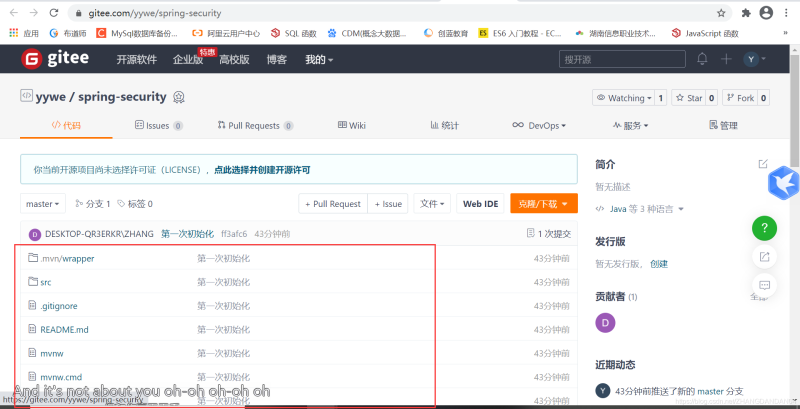
Task: Switch to the Issues tab
Action: tap(157, 126)
